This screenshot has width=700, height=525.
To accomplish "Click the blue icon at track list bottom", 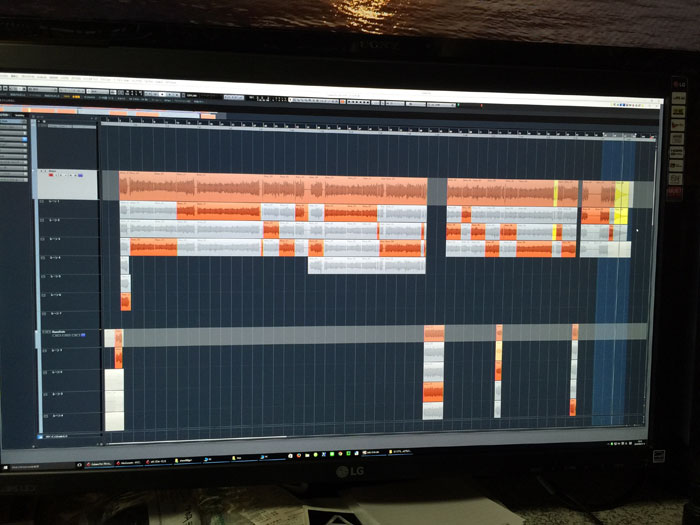I will click(x=40, y=437).
